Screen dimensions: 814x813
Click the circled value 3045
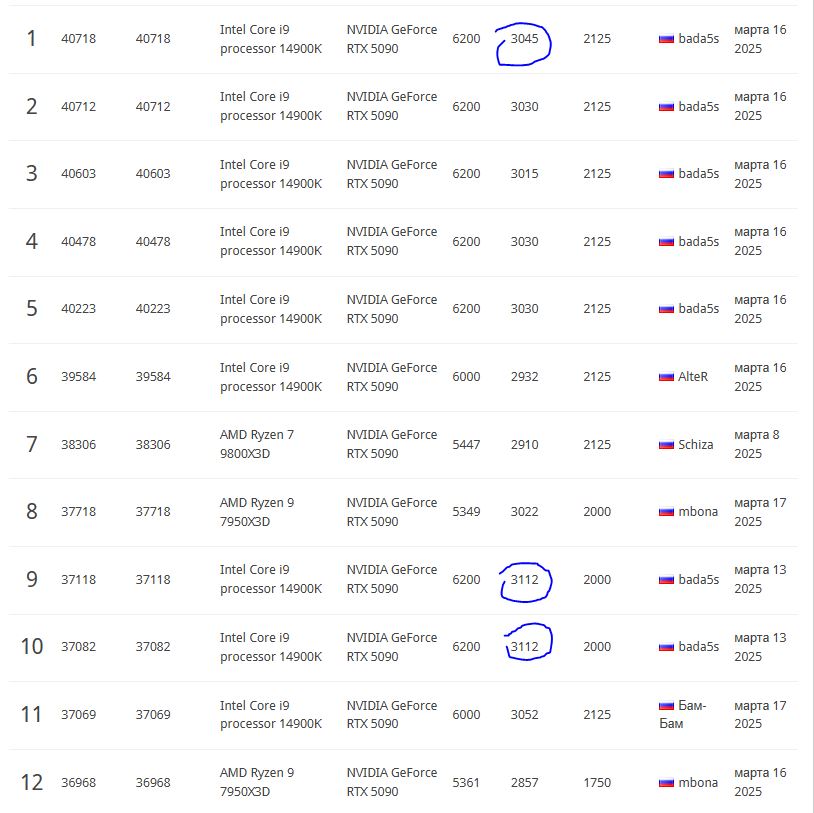[524, 39]
